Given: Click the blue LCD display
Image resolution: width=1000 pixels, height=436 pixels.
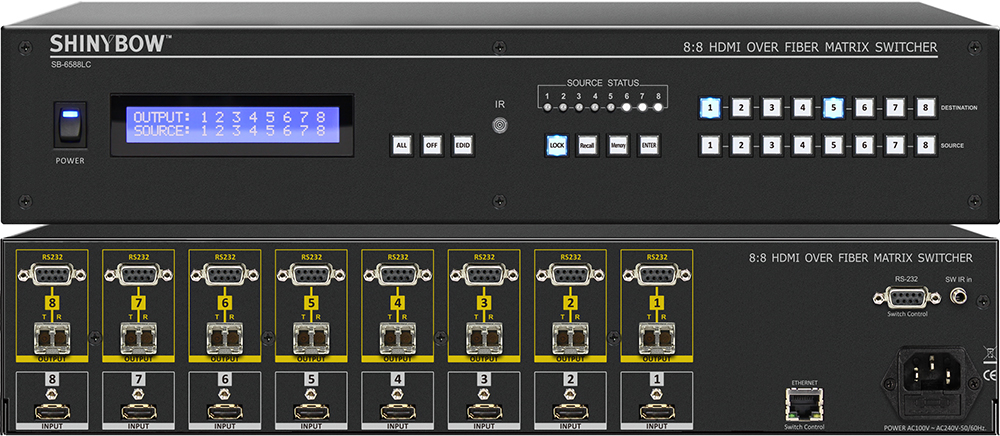Looking at the screenshot, I should coord(232,125).
